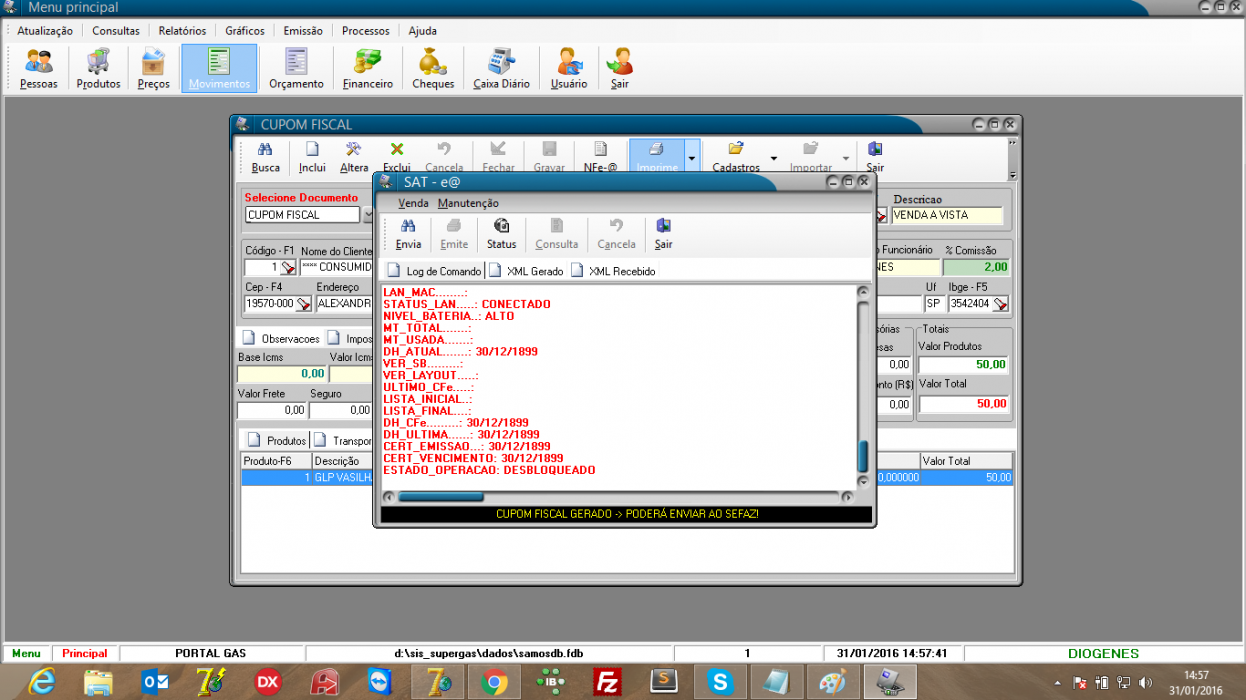Click the Envia icon in SAT window
Screen dimensions: 1246x700
tap(408, 234)
